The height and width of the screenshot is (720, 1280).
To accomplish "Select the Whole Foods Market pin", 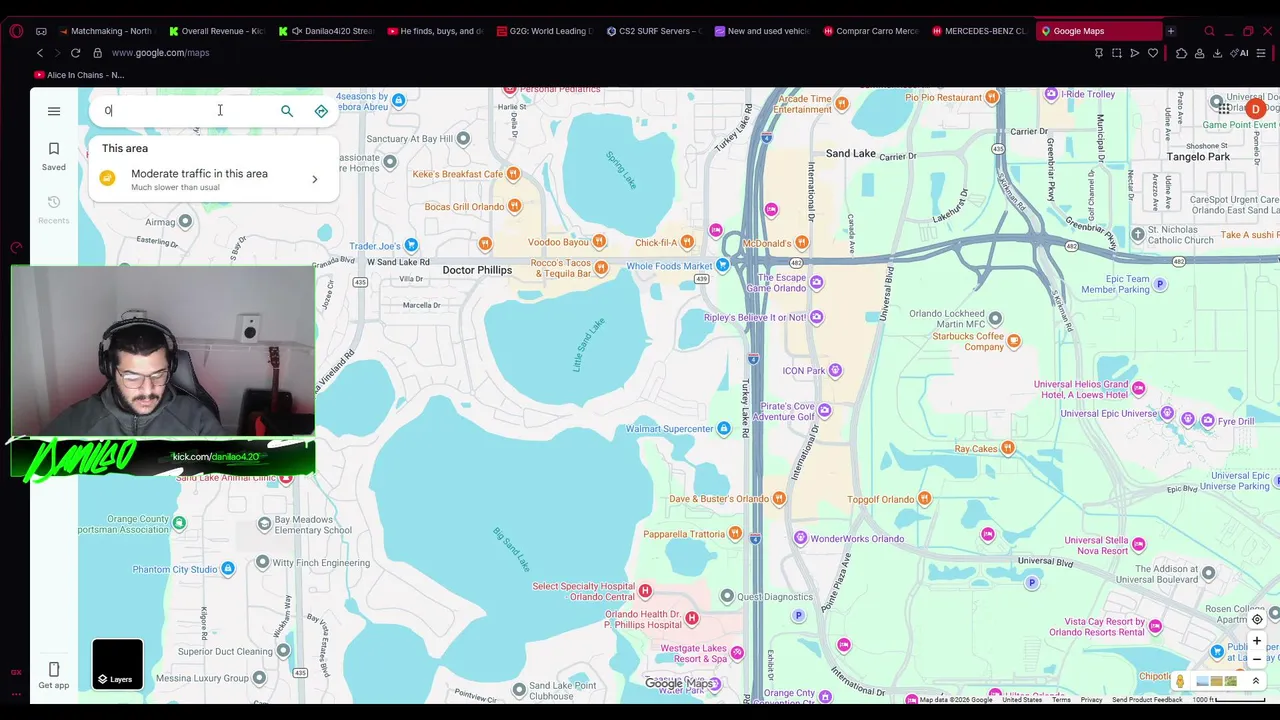I will [723, 265].
